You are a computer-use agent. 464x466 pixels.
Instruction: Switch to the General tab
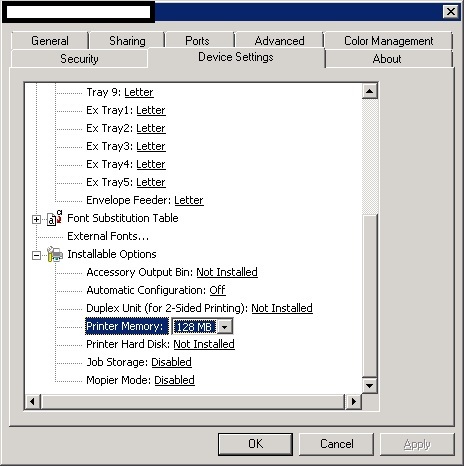tap(50, 41)
